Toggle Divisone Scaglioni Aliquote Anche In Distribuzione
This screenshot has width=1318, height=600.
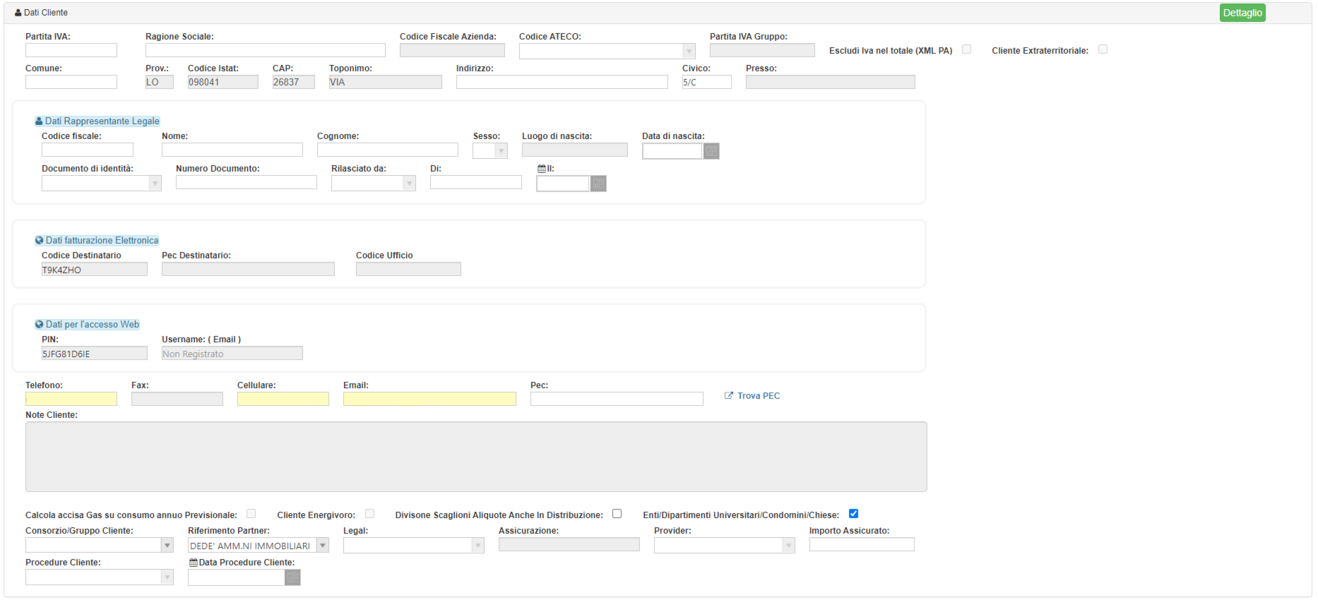tap(617, 514)
